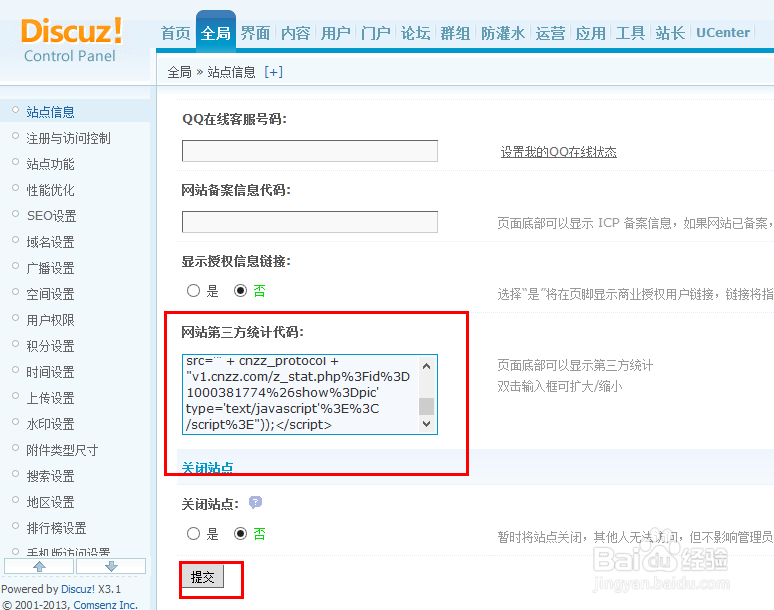Click 站点信息 in the breadcrumb
The image size is (774, 610).
tap(231, 72)
